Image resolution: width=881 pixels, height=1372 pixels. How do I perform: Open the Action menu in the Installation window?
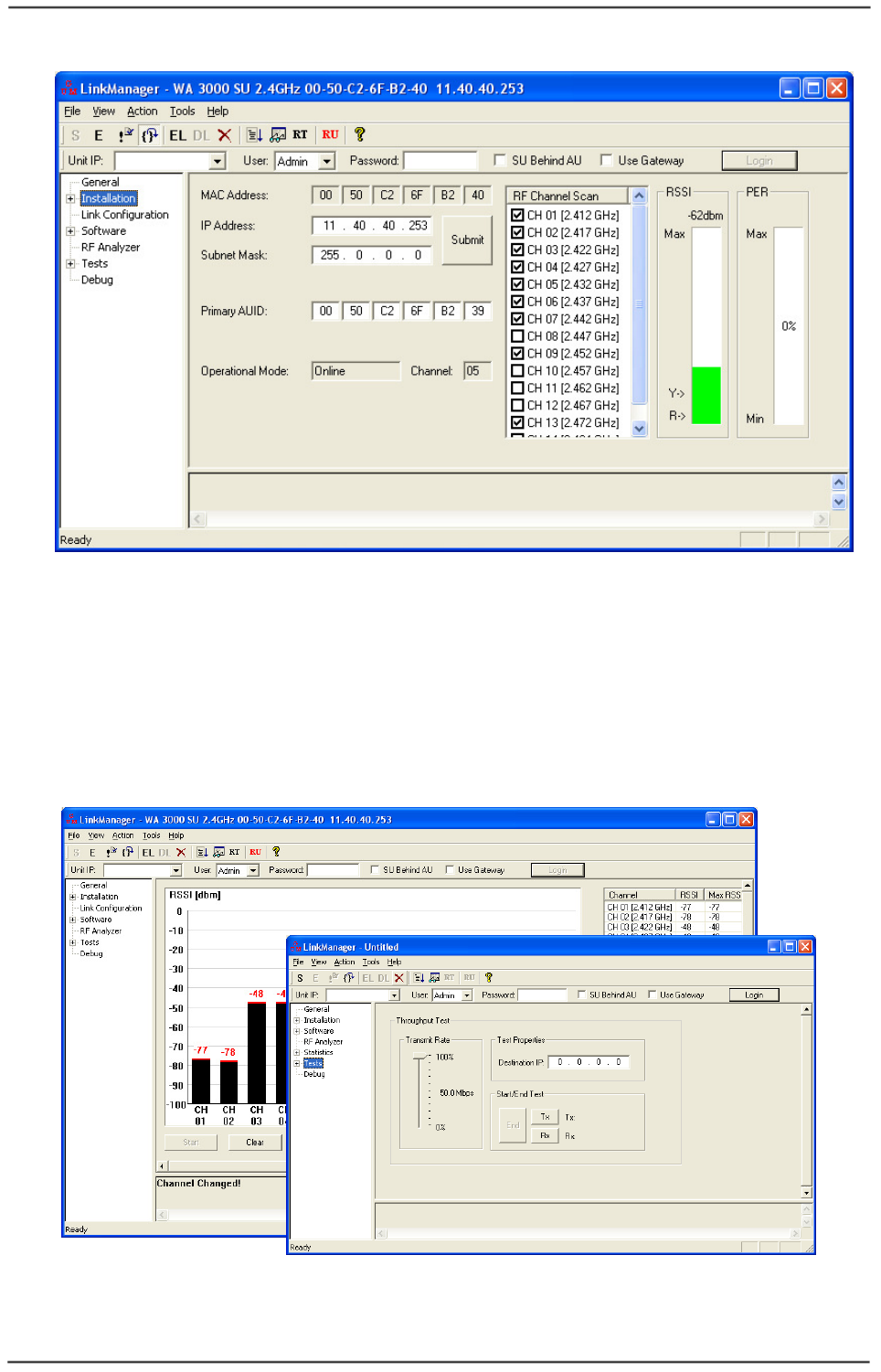(x=142, y=112)
